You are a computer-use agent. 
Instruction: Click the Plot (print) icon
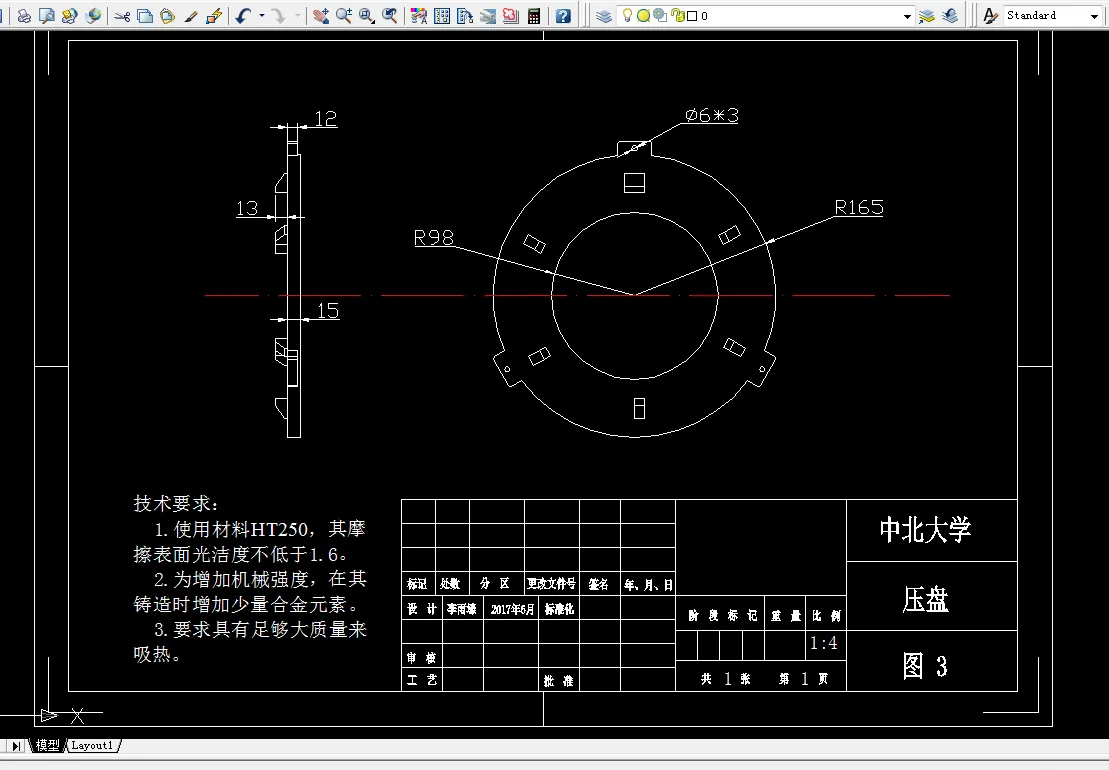click(24, 16)
